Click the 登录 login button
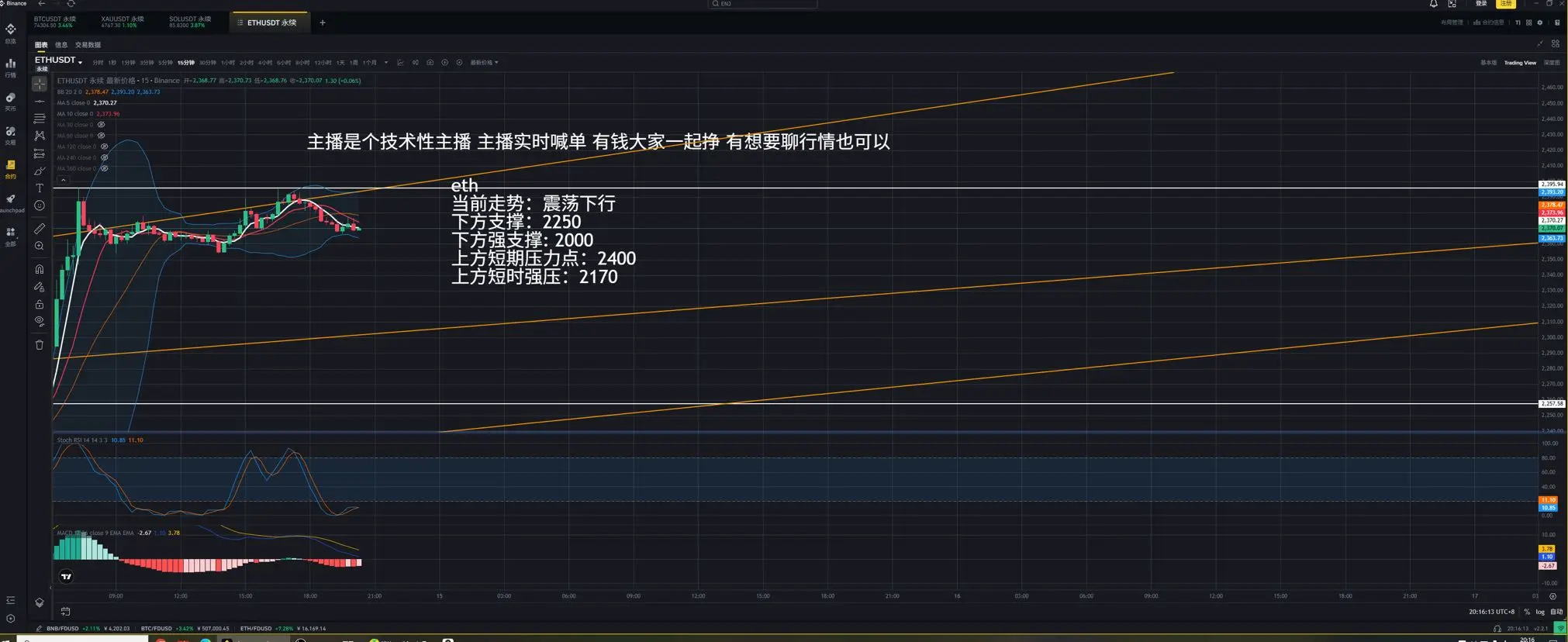The image size is (1568, 642). (1481, 4)
